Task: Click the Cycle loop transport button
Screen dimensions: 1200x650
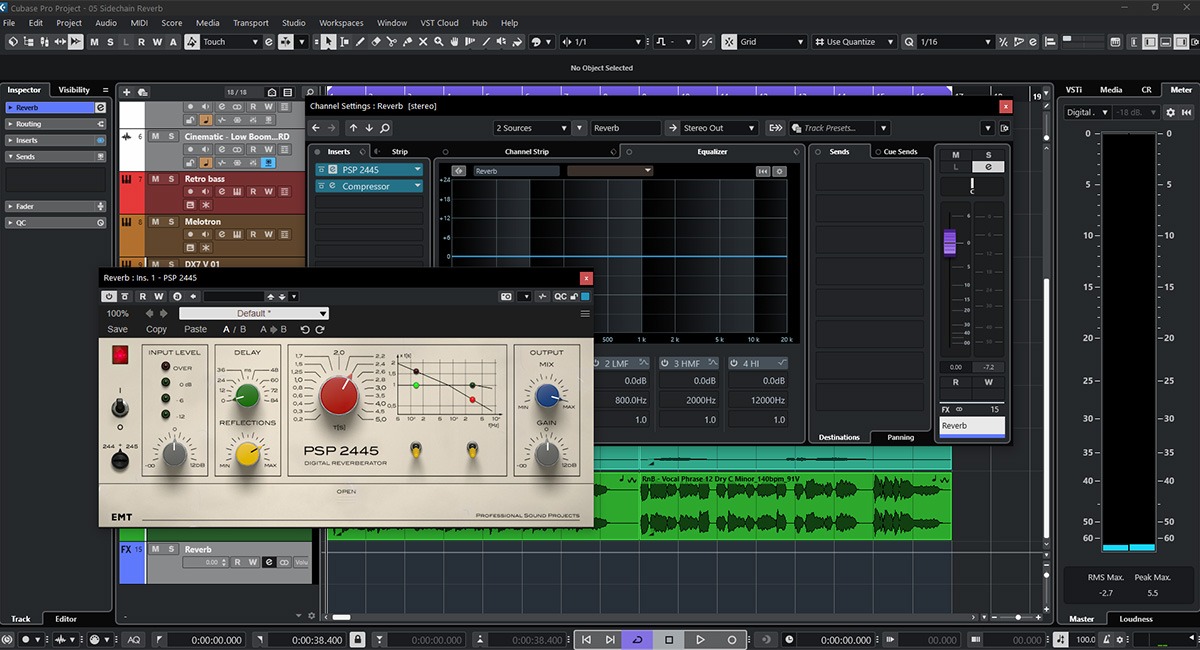Action: pos(637,639)
